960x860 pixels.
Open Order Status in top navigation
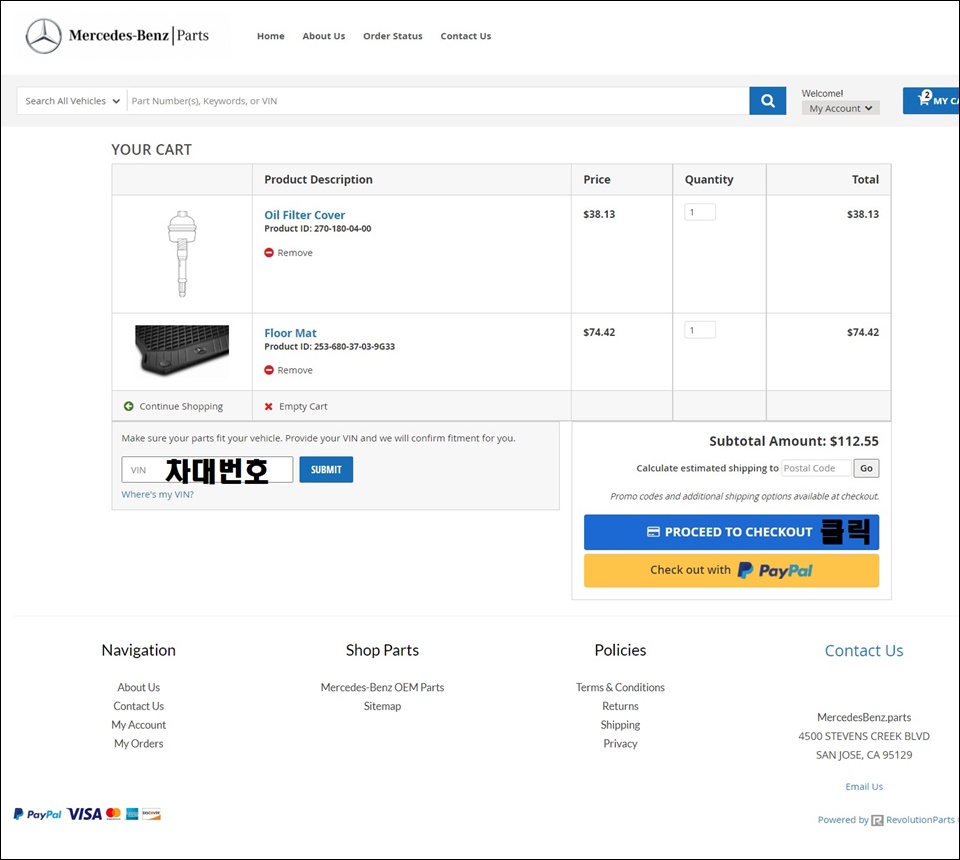392,36
